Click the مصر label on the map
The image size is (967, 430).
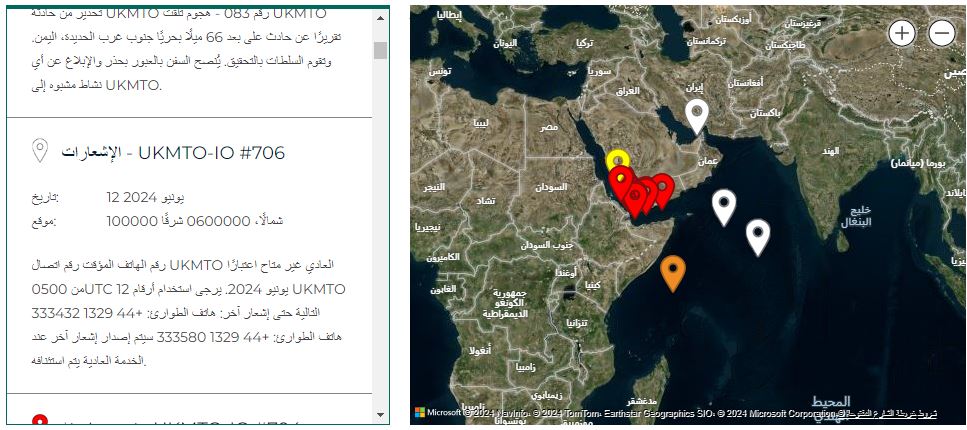549,127
